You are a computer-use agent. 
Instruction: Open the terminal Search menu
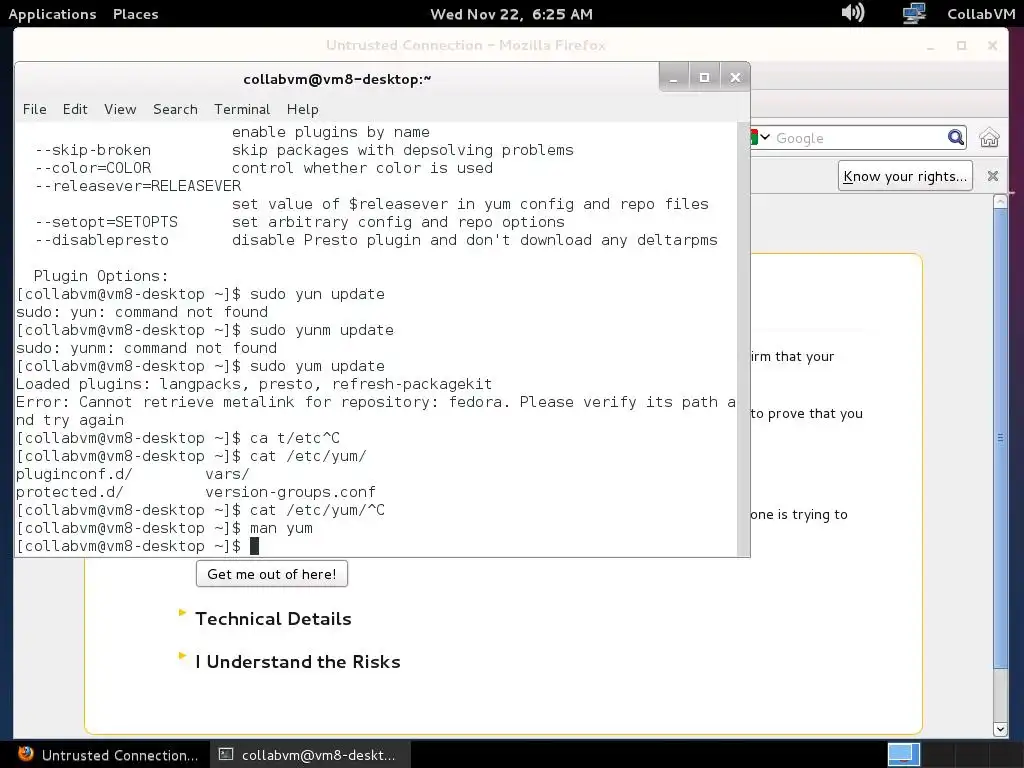(x=175, y=109)
